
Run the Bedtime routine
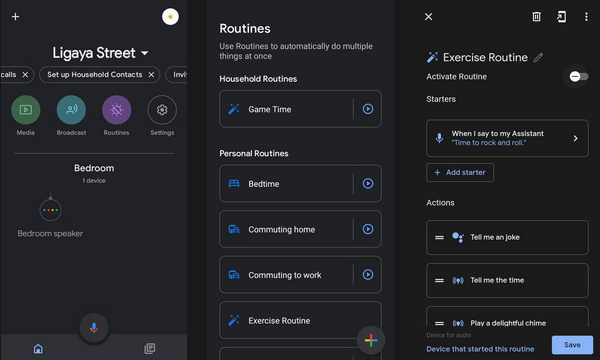(x=368, y=184)
